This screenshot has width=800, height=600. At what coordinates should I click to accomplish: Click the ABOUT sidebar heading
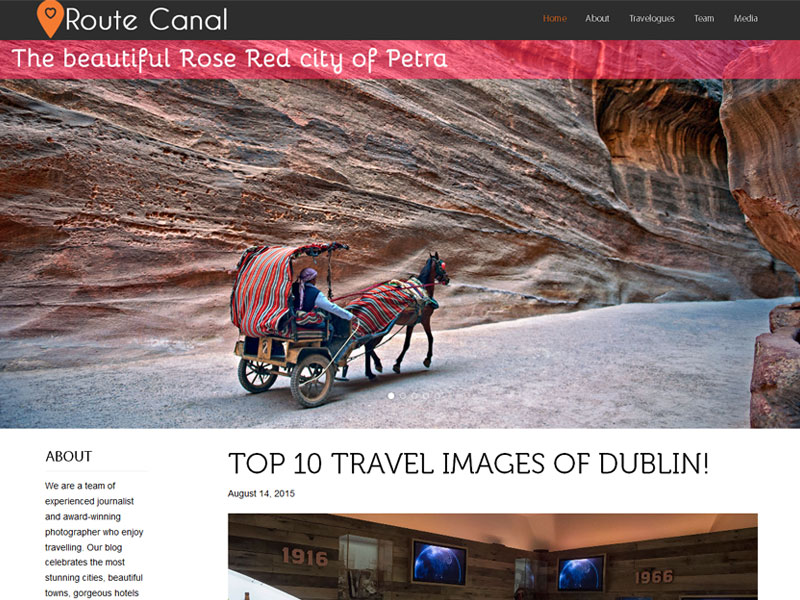pos(69,456)
